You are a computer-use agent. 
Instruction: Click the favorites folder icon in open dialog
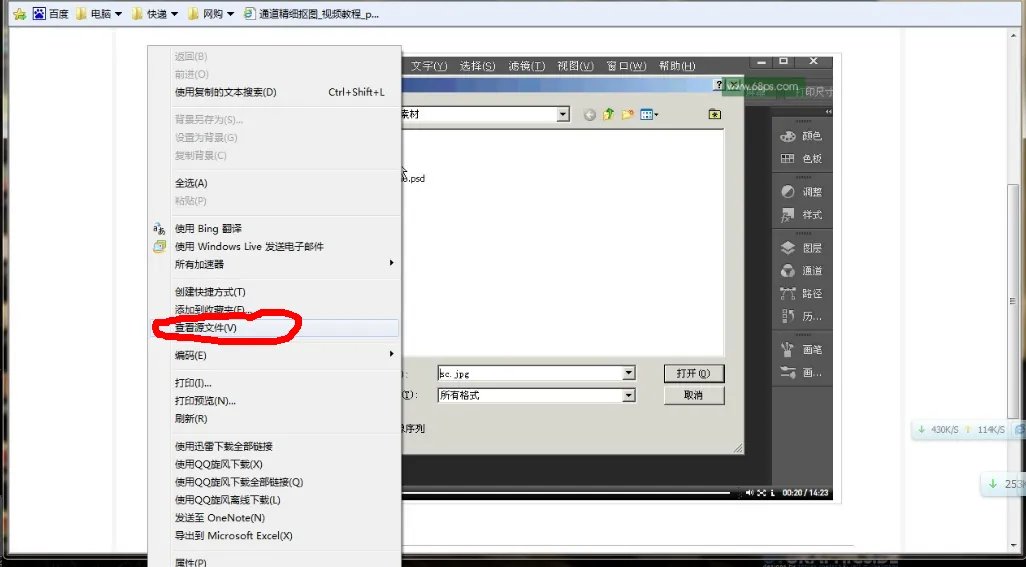(x=715, y=114)
